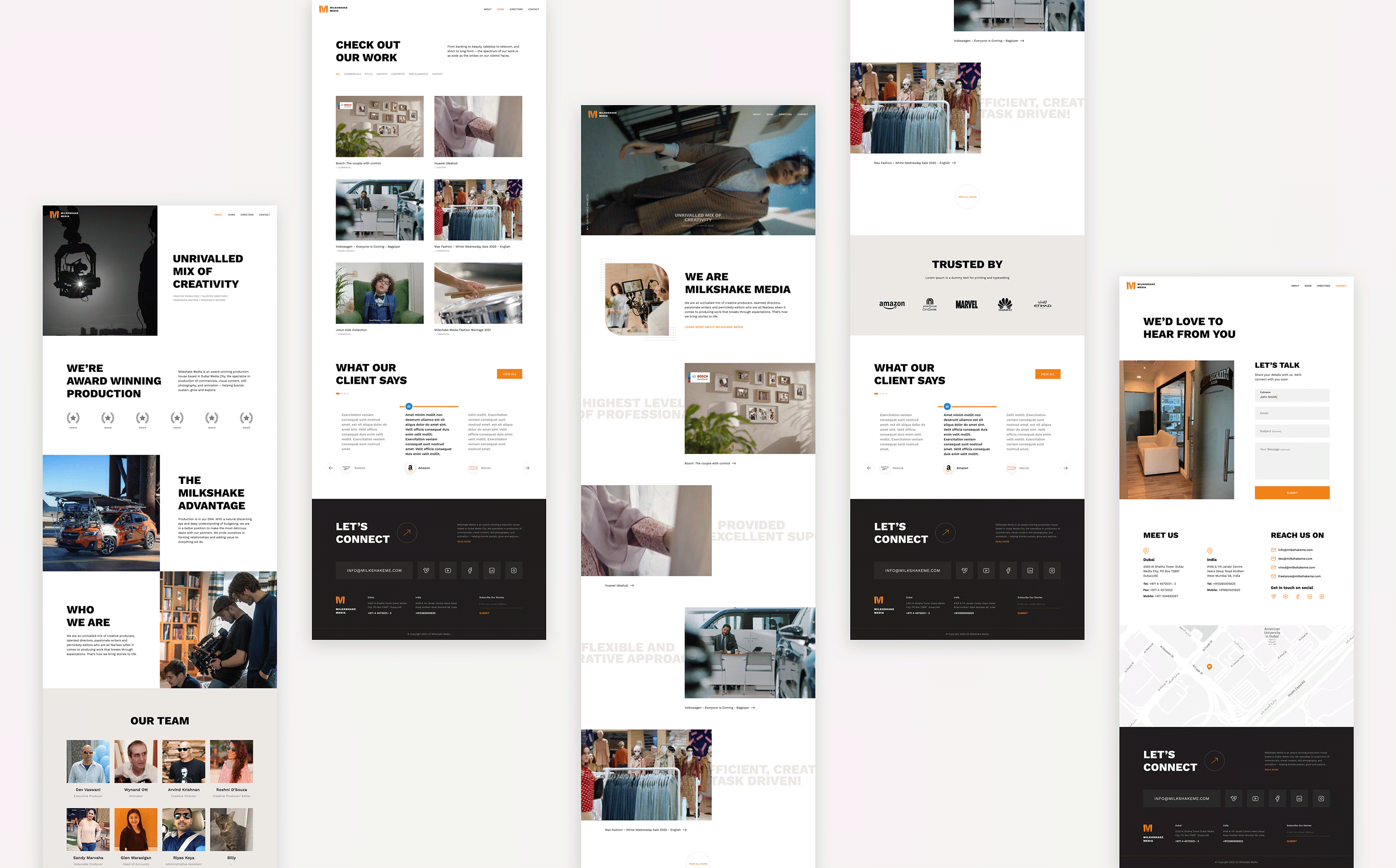Click the orange Vimeo icon under Get in touch on social

pyautogui.click(x=1274, y=596)
